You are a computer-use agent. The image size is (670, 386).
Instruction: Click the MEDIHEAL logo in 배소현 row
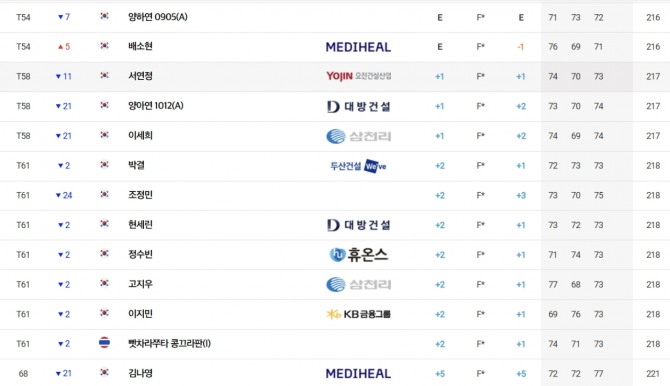[358, 47]
